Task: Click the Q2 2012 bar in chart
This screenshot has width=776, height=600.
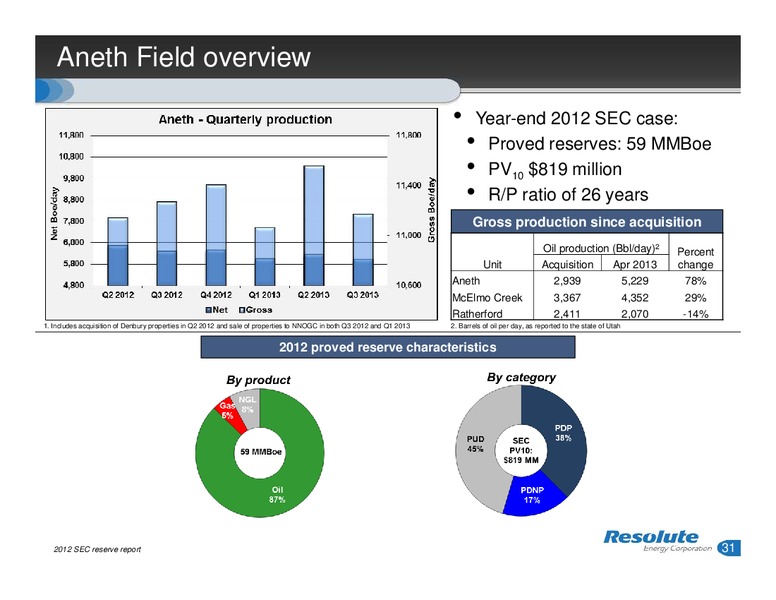Action: click(x=118, y=251)
